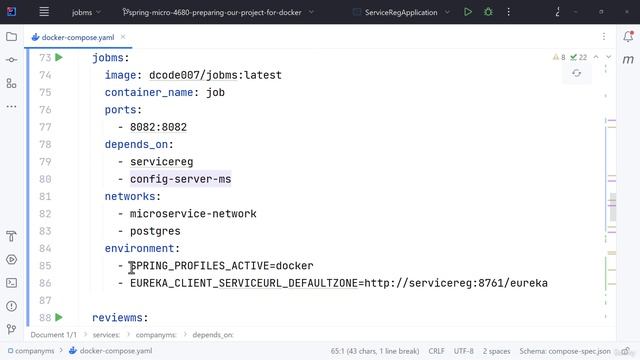Click the jobms service key
The width and height of the screenshot is (640, 360).
107,58
